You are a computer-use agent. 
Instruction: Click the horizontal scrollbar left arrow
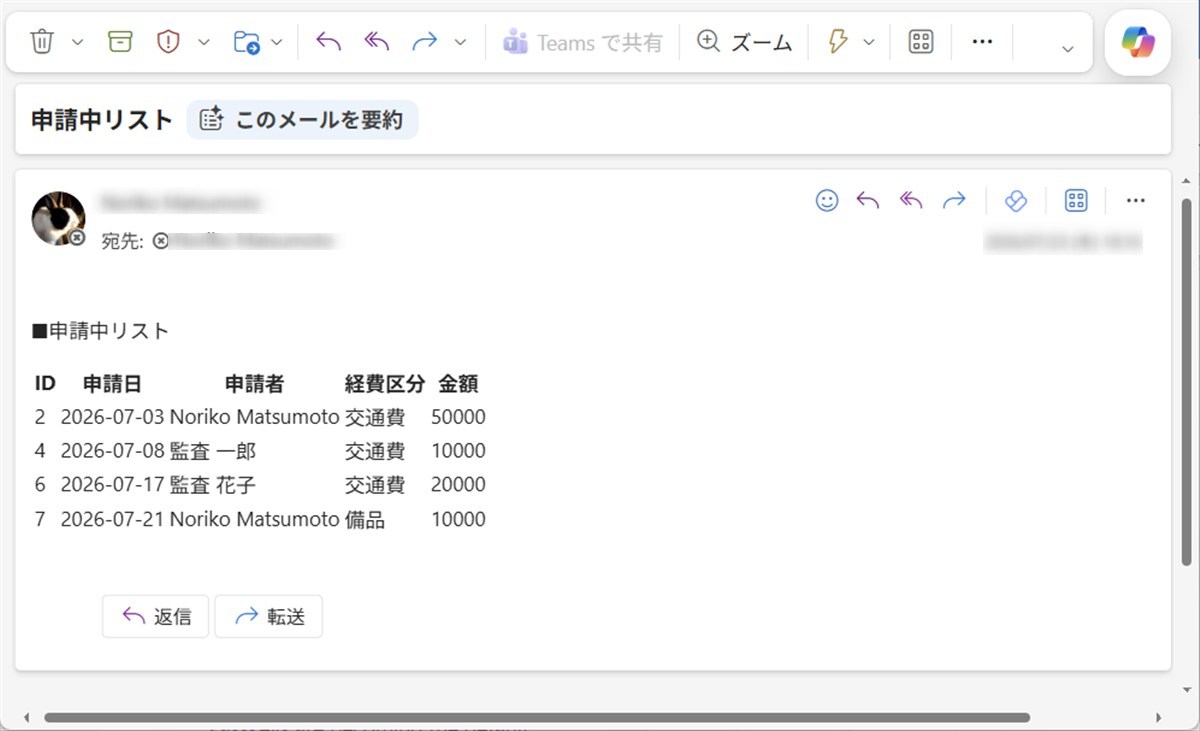(x=27, y=717)
